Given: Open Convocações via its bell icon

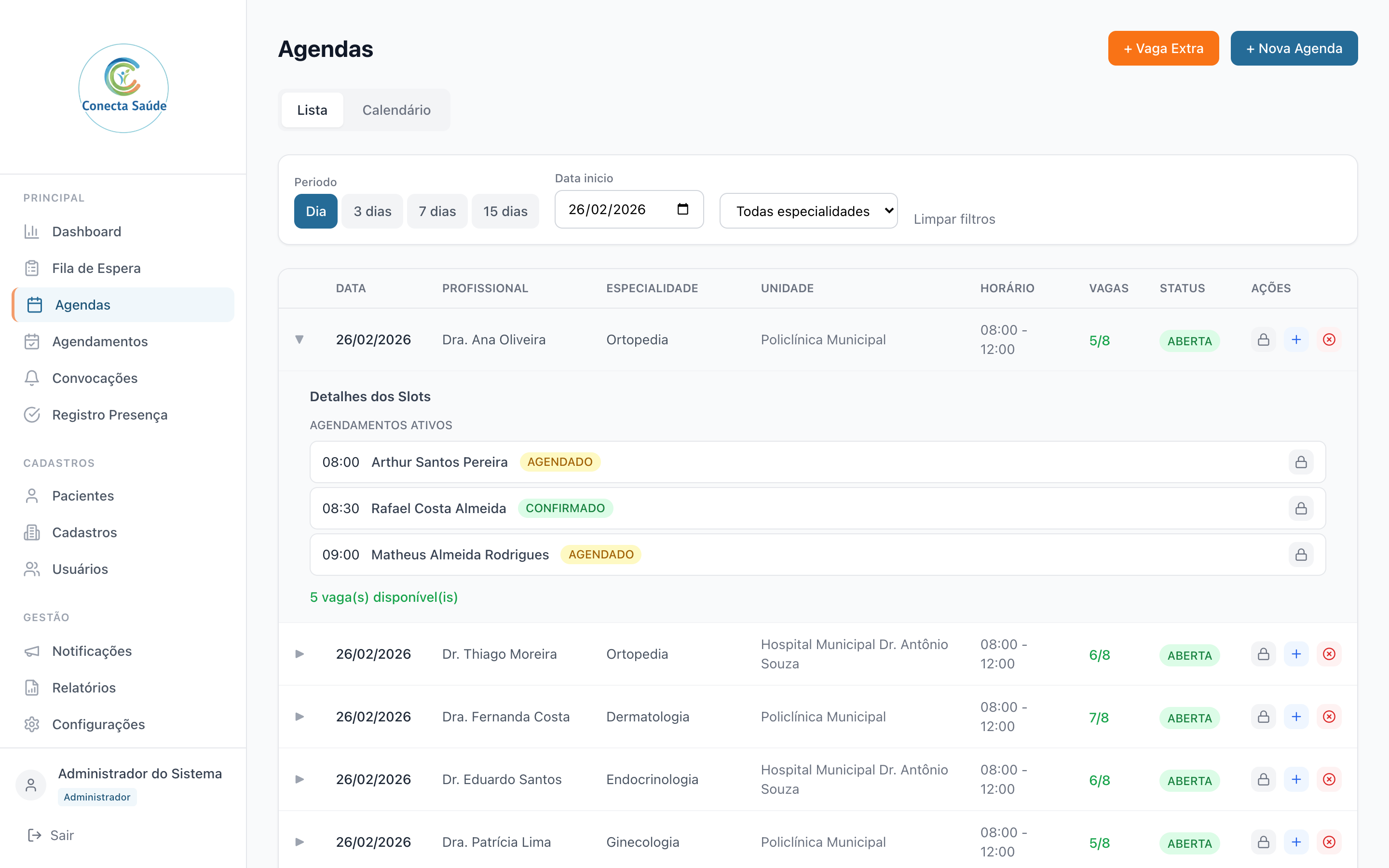Looking at the screenshot, I should pyautogui.click(x=32, y=379).
